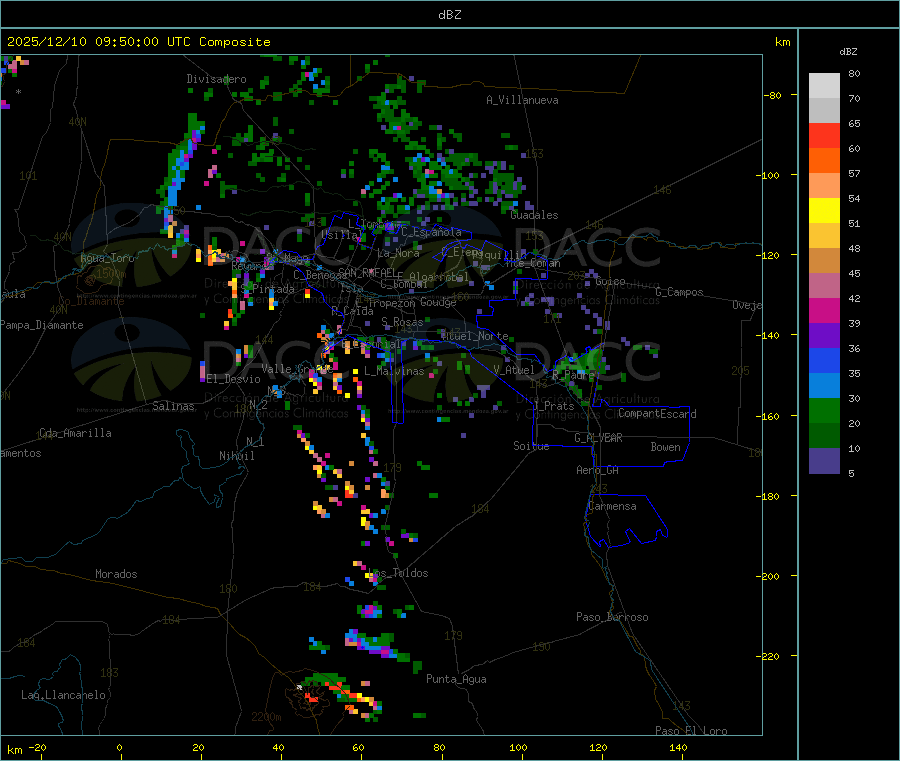Select the purple 36-39 dBZ legend swatch
The image size is (900, 761).
pos(824,335)
